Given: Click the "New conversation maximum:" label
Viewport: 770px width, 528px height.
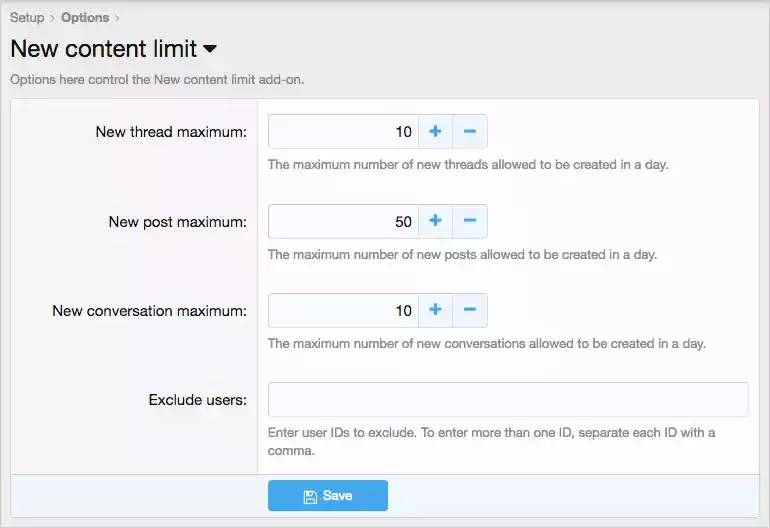Looking at the screenshot, I should click(x=149, y=311).
